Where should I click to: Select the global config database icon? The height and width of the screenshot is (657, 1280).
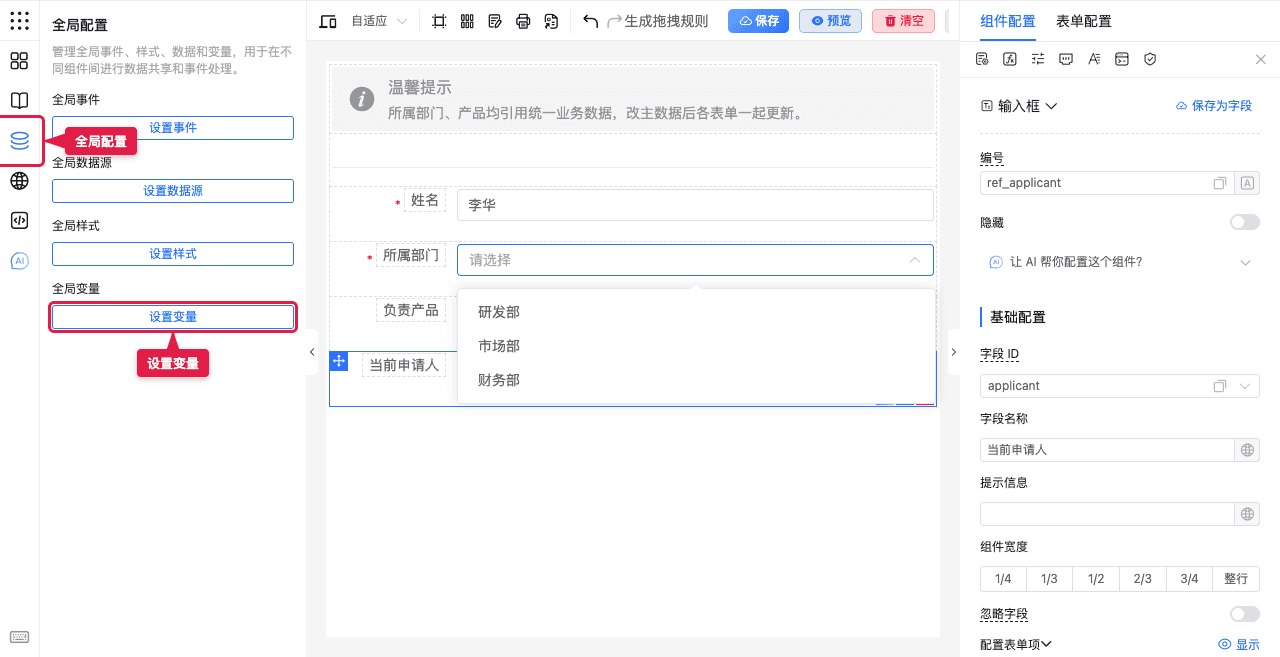[x=19, y=141]
